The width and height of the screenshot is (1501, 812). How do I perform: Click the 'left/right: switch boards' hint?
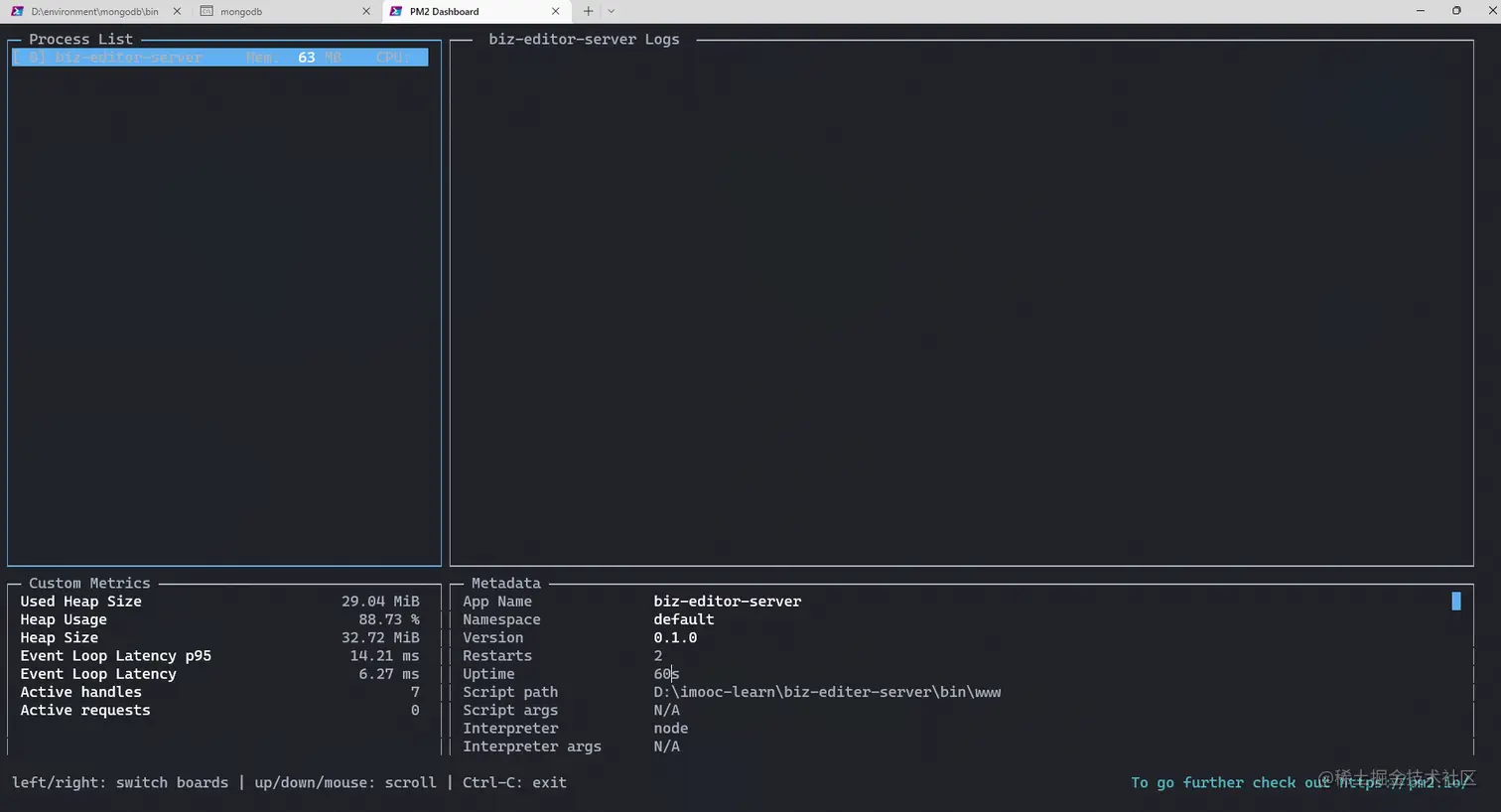click(x=120, y=782)
